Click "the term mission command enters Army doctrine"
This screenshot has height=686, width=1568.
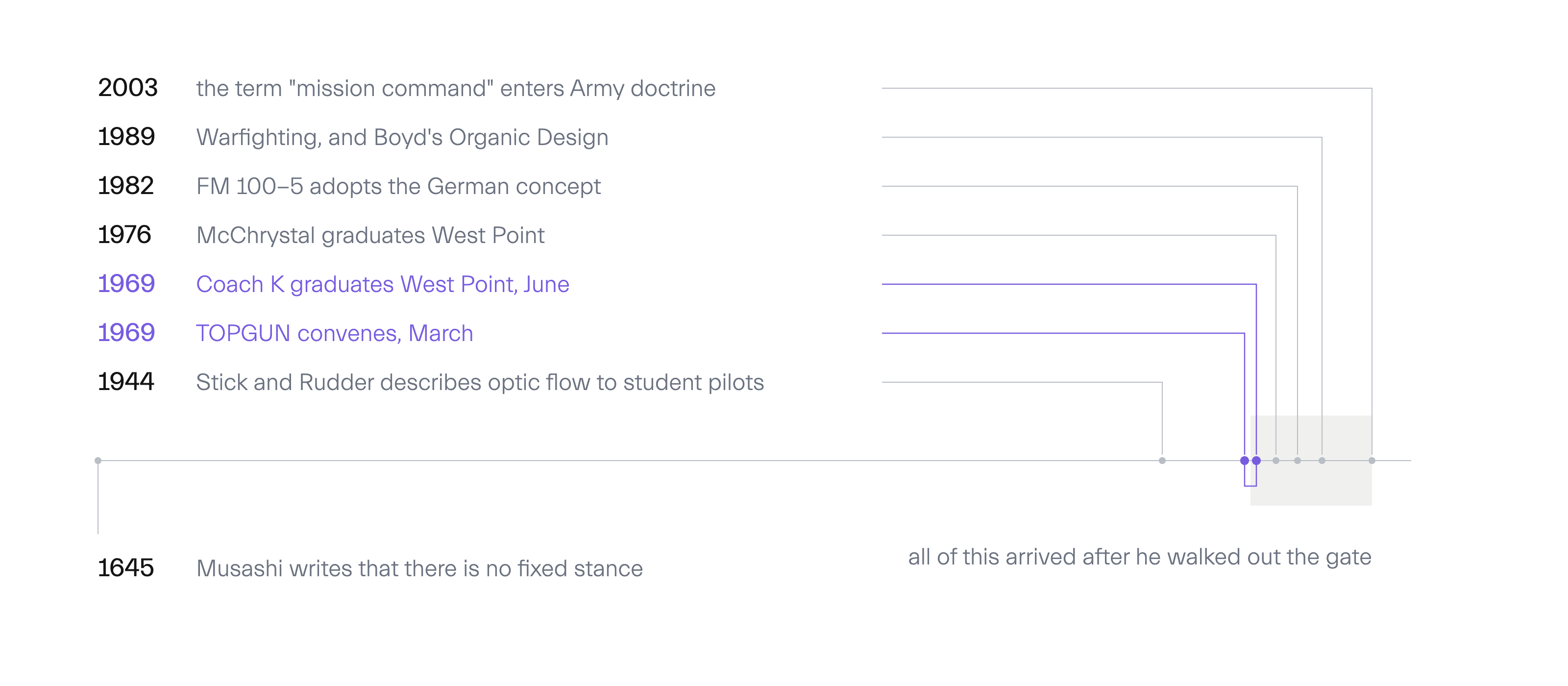click(455, 88)
